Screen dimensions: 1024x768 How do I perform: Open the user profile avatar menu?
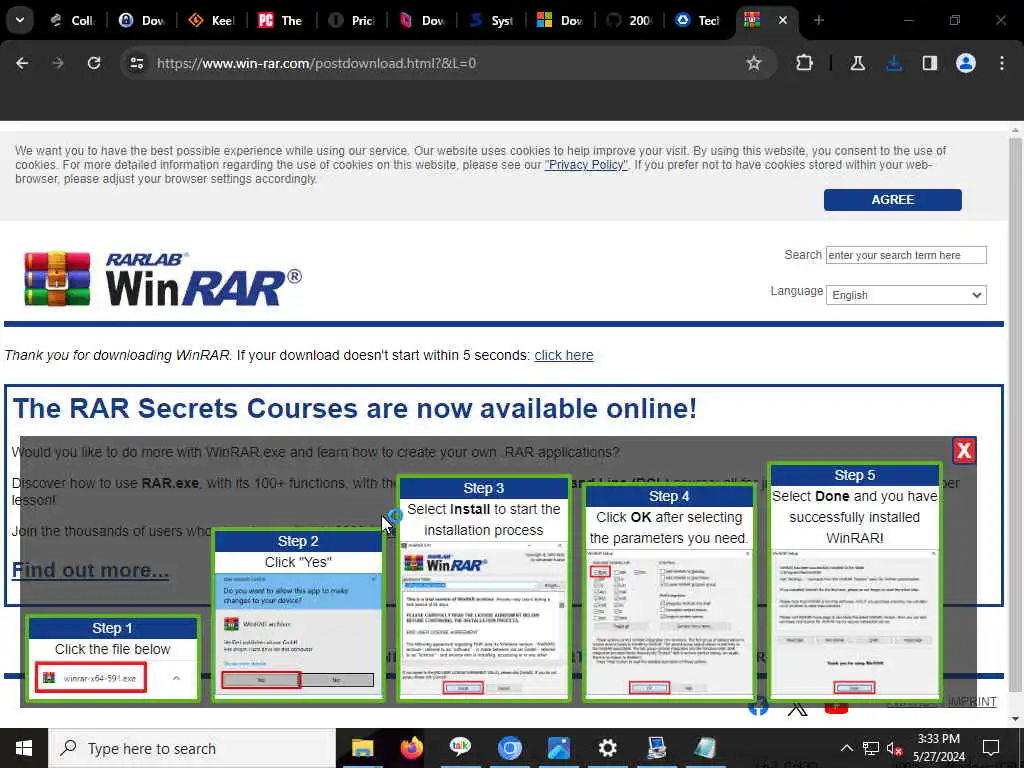(x=966, y=63)
